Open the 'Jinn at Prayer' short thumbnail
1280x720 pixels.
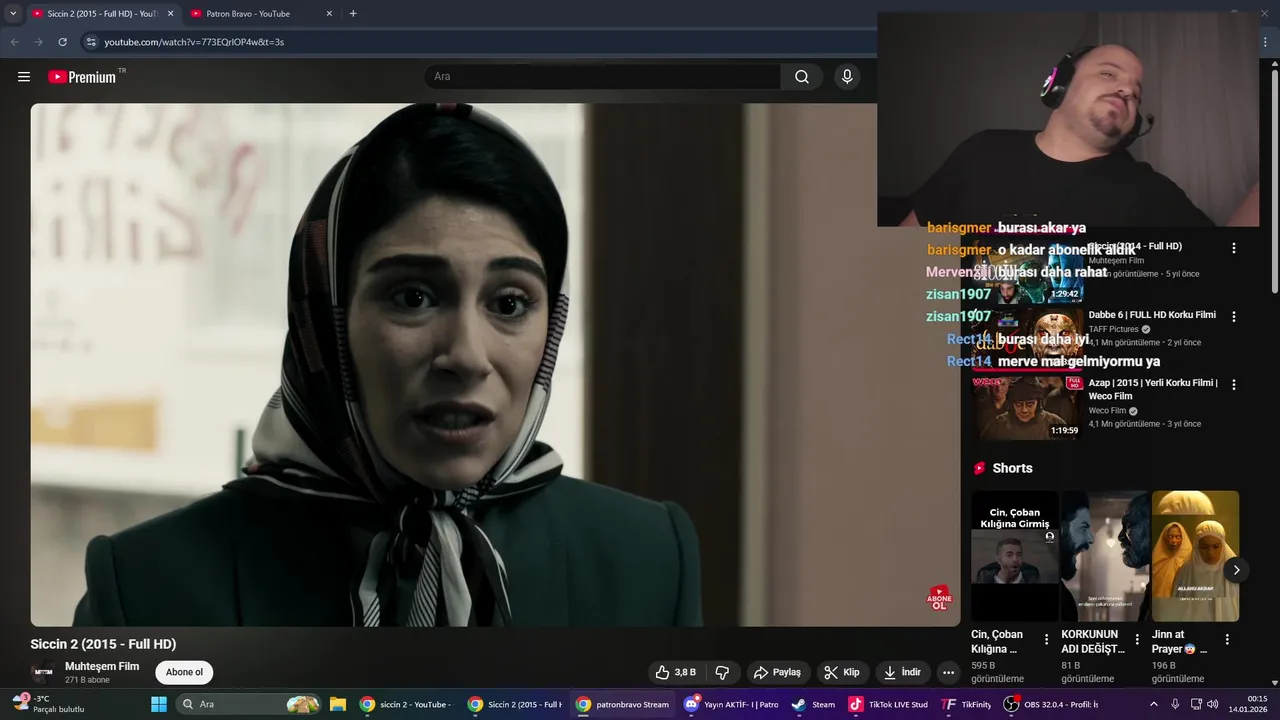(x=1195, y=556)
